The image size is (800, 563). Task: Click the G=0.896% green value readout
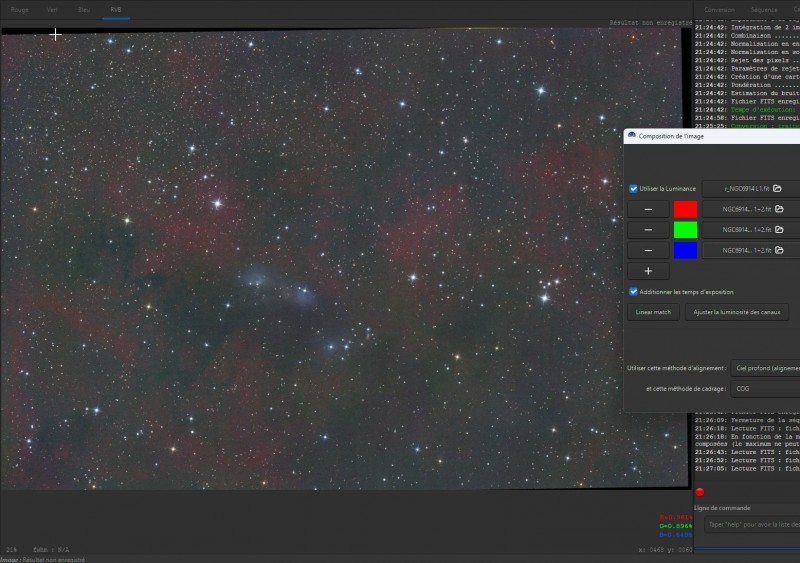pyautogui.click(x=676, y=526)
